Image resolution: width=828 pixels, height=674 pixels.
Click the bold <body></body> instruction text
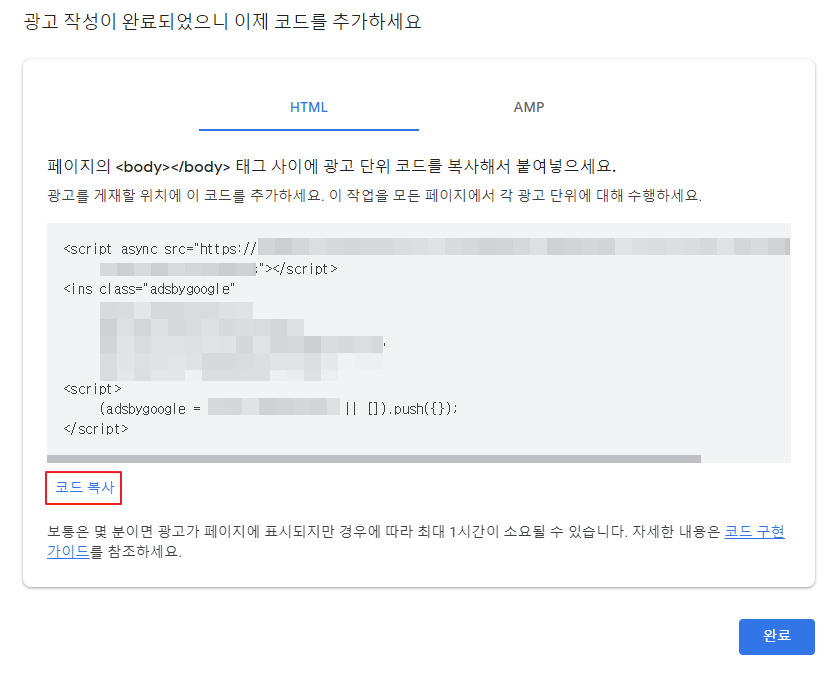click(x=332, y=166)
